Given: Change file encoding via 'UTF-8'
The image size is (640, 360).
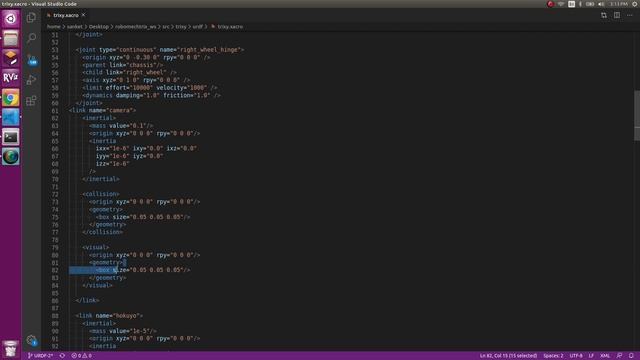Looking at the screenshot, I should (576, 356).
